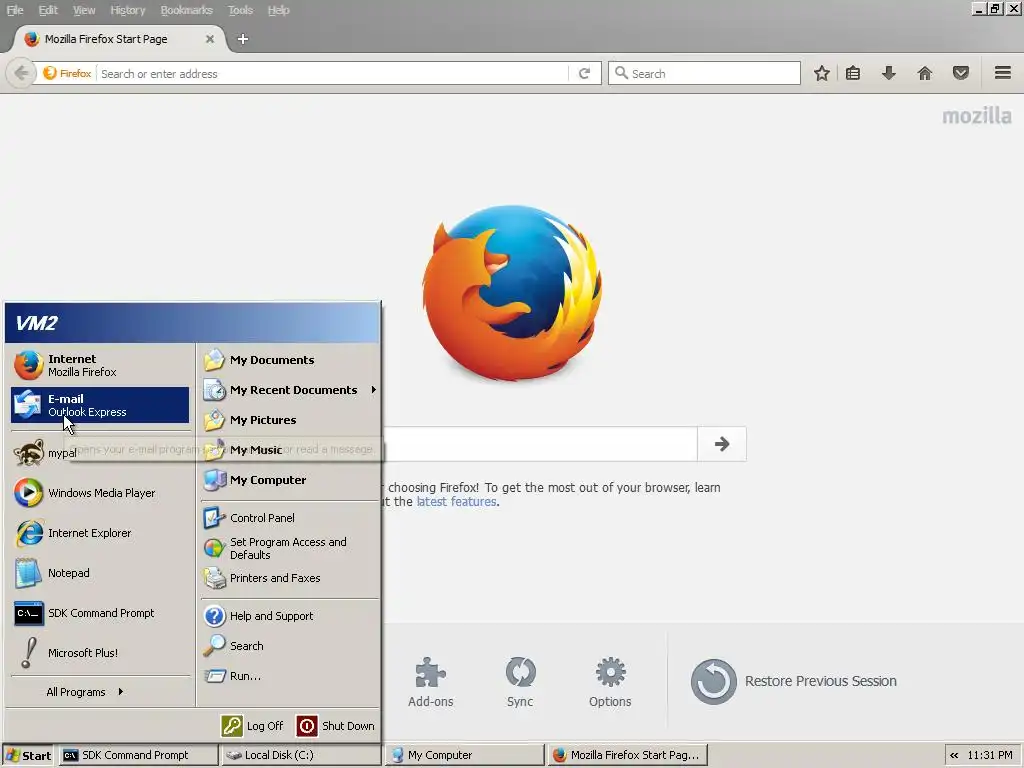Click the Log Off button
This screenshot has height=768, width=1024.
coord(252,726)
